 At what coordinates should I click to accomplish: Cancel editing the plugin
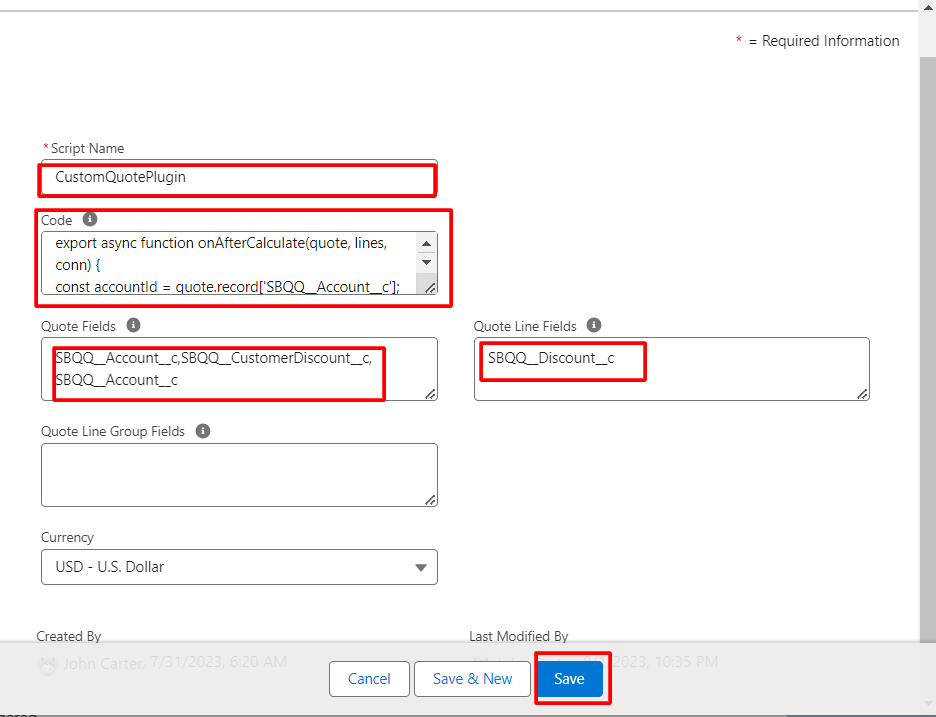click(369, 678)
